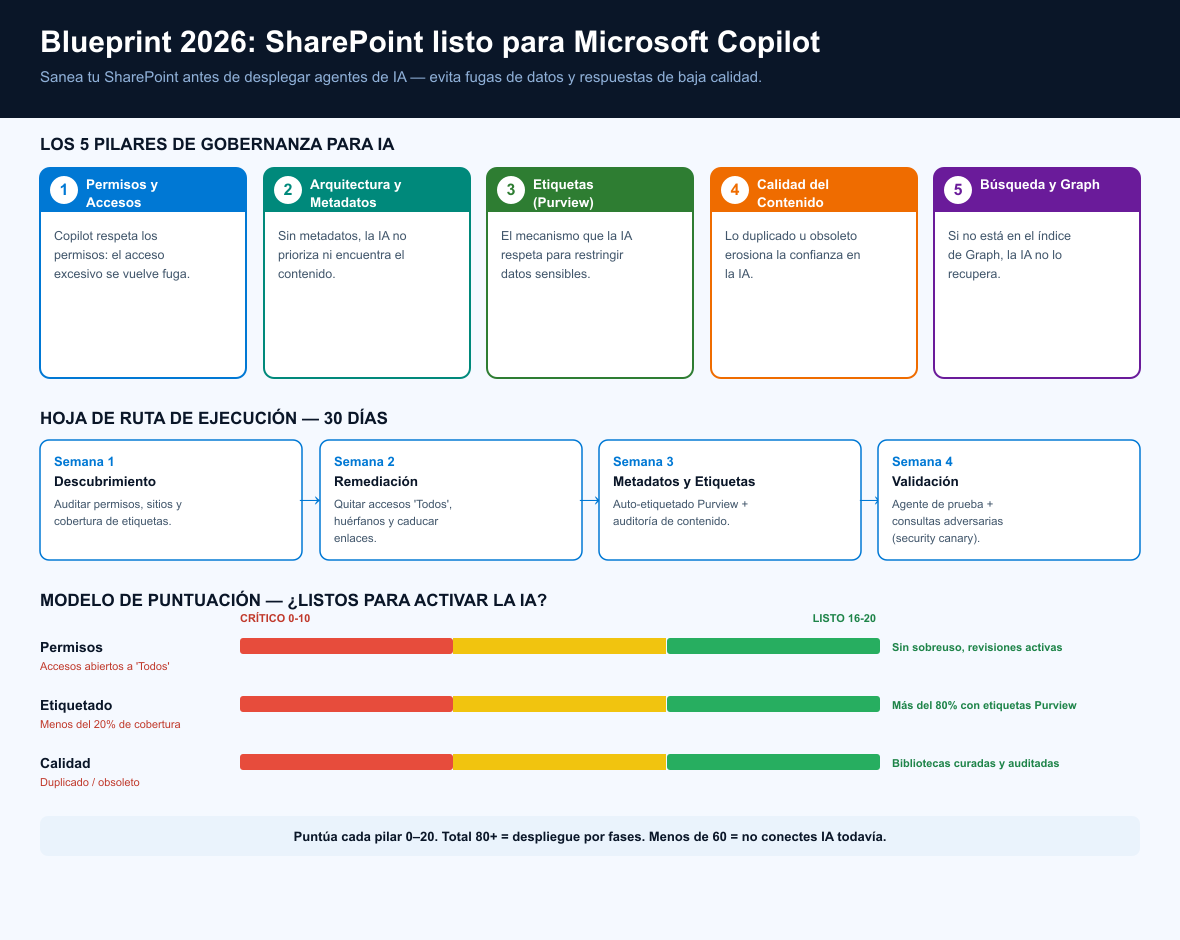Click the yellow segment of the Etiquetado bar
The width and height of the screenshot is (1180, 940).
(x=560, y=704)
